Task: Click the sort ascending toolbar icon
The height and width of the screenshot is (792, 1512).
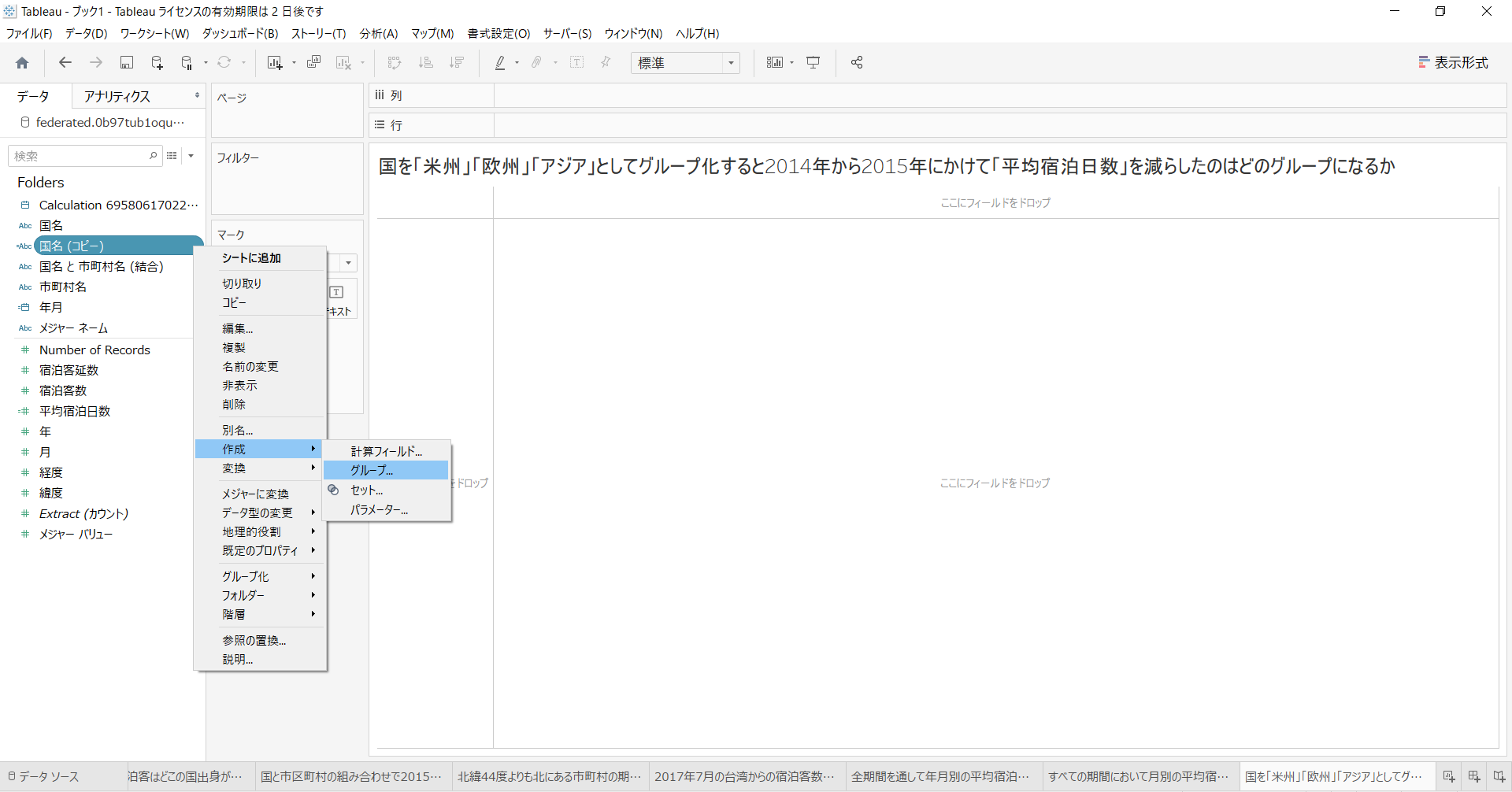Action: [425, 63]
